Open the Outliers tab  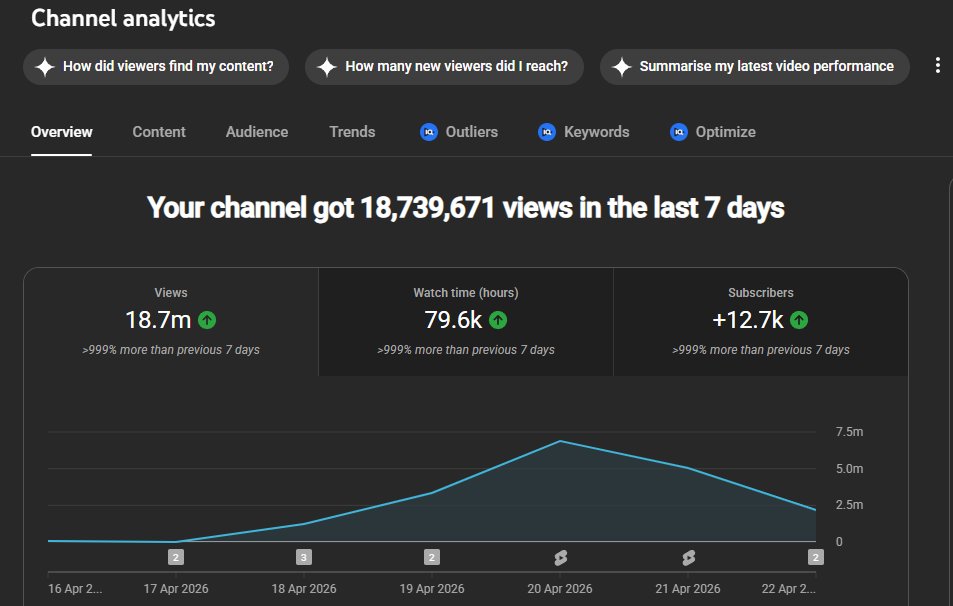[459, 132]
